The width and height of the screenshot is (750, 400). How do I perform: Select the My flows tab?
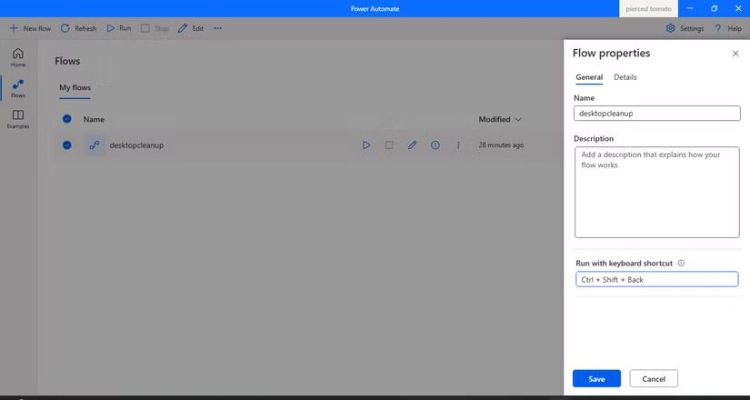[x=75, y=88]
